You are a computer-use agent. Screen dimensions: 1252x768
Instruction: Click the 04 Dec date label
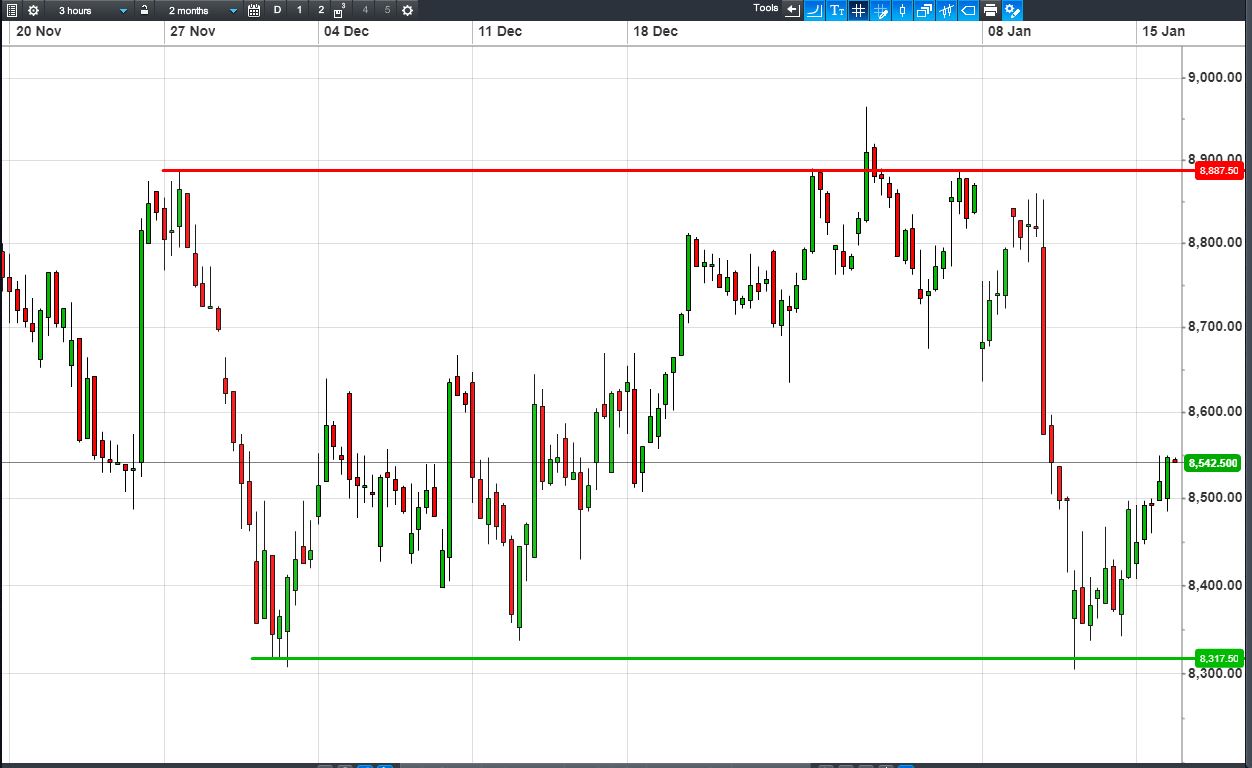click(x=347, y=31)
